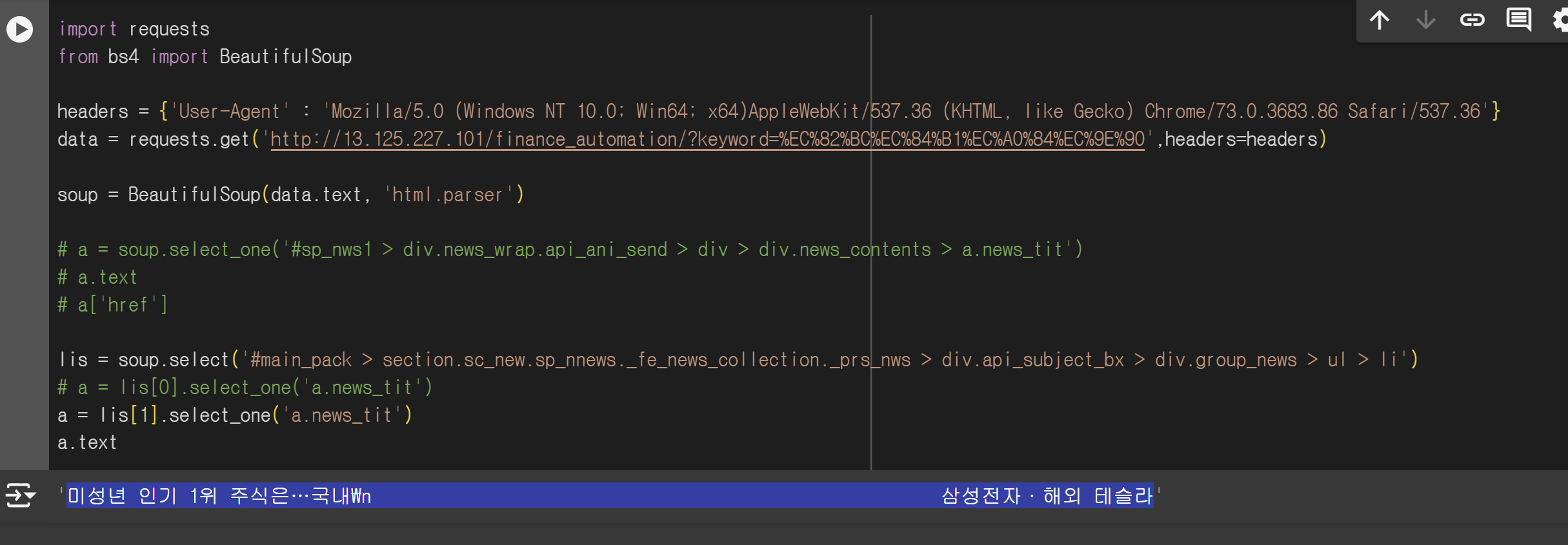Click the commented '# a = soup.select_one' line
Image resolution: width=1568 pixels, height=545 pixels.
point(570,250)
